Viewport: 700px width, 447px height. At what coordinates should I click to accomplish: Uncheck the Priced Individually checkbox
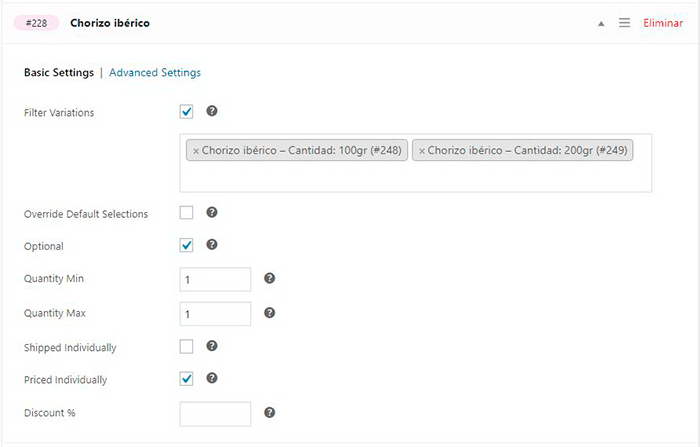click(x=187, y=379)
